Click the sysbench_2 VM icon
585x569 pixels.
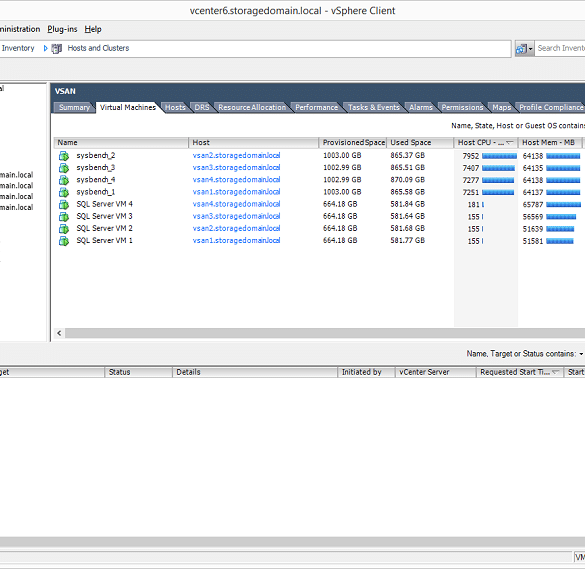pos(64,156)
